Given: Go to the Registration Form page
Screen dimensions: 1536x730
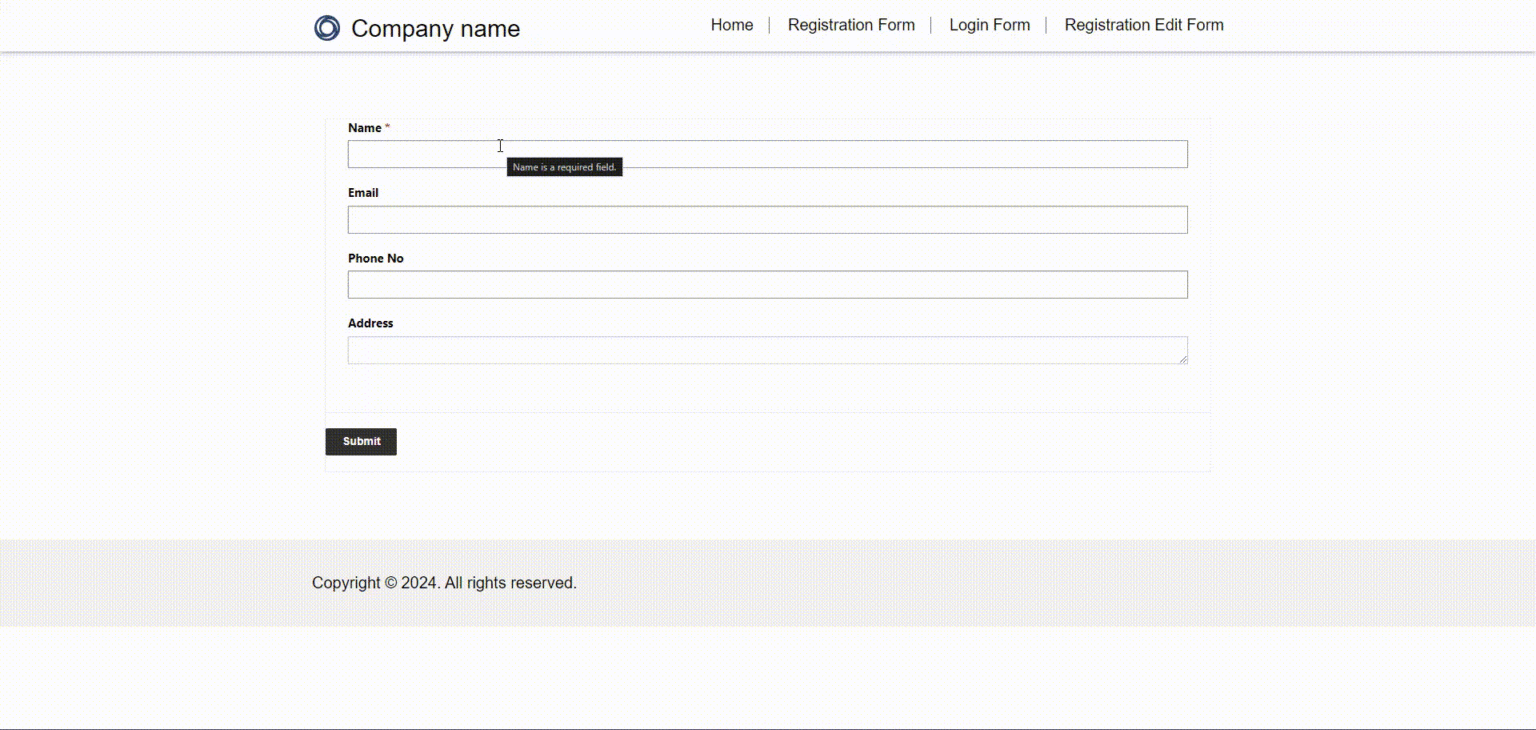Looking at the screenshot, I should (x=851, y=24).
